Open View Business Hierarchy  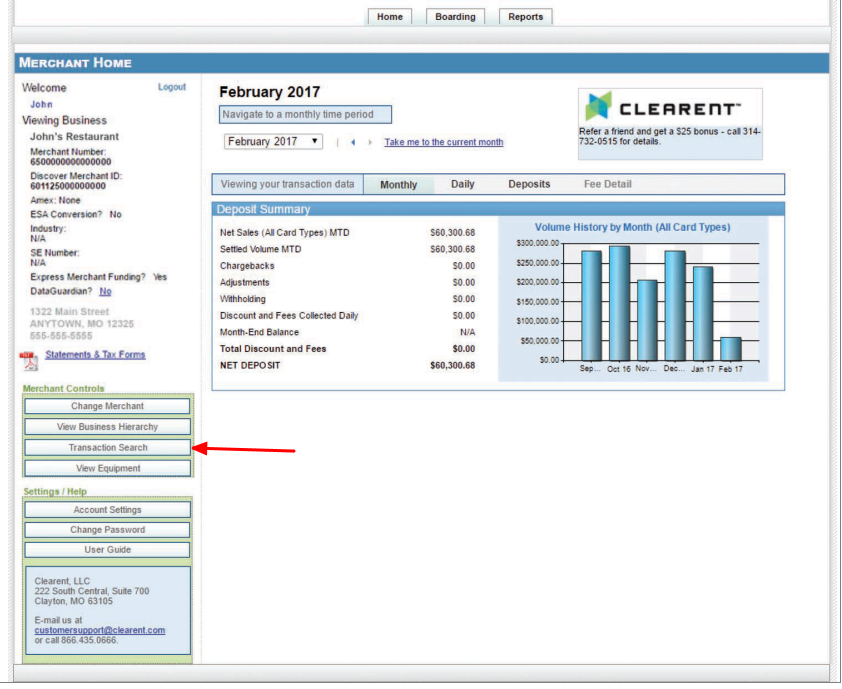107,427
